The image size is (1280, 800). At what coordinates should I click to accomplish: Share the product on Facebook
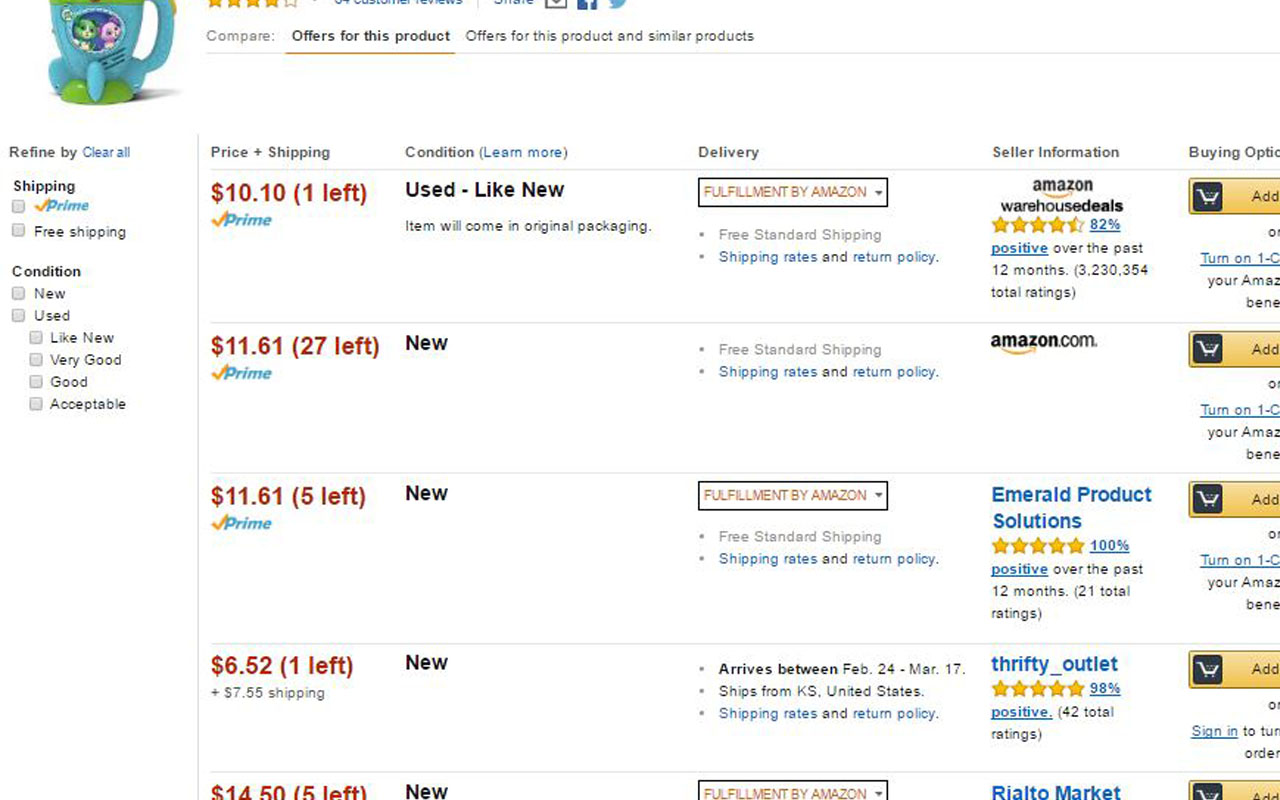click(587, 3)
